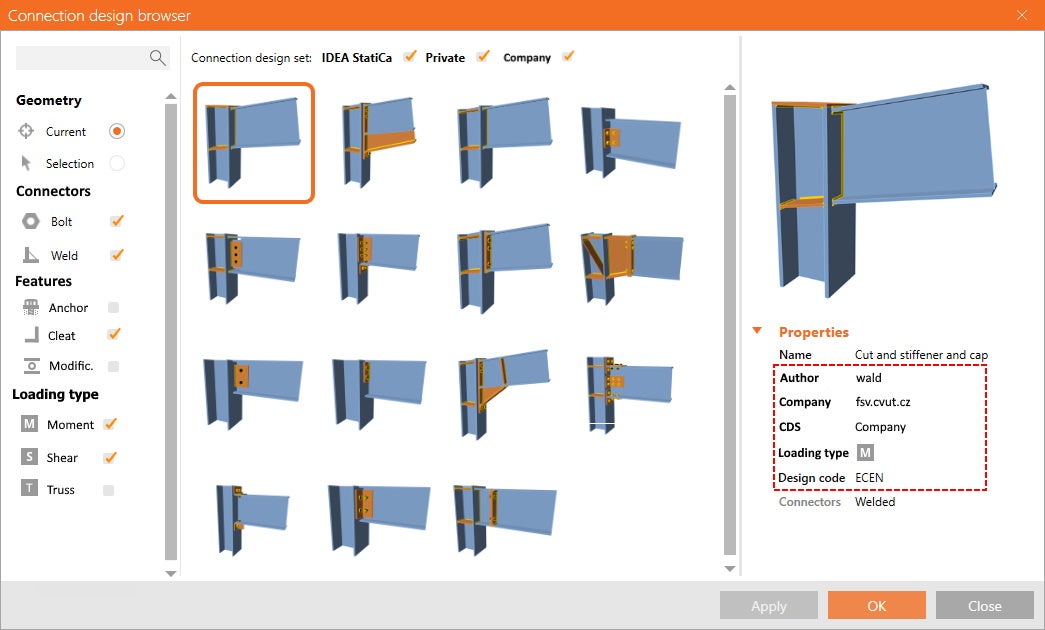Click the Apply button

(x=768, y=605)
